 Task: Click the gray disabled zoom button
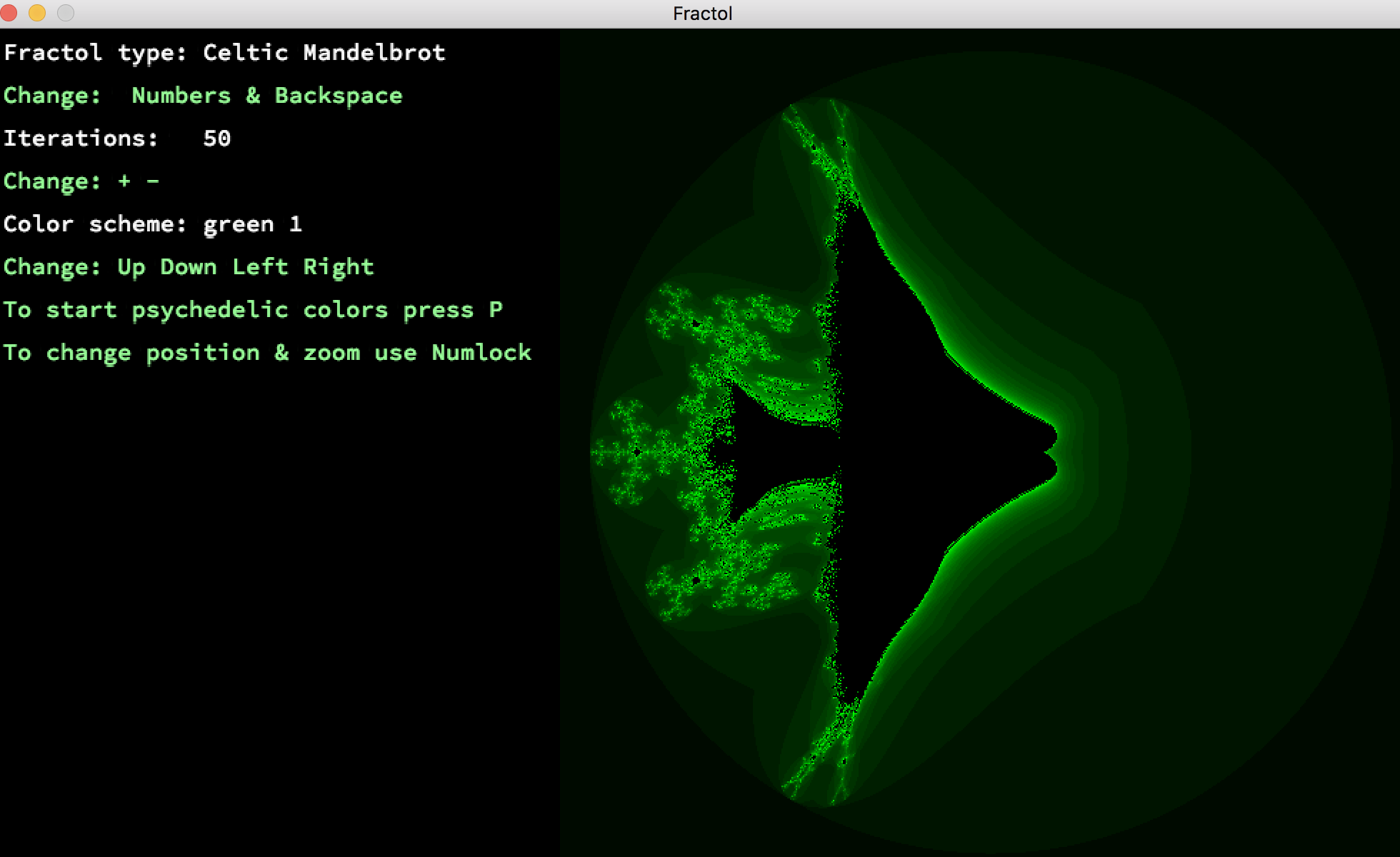tap(66, 13)
